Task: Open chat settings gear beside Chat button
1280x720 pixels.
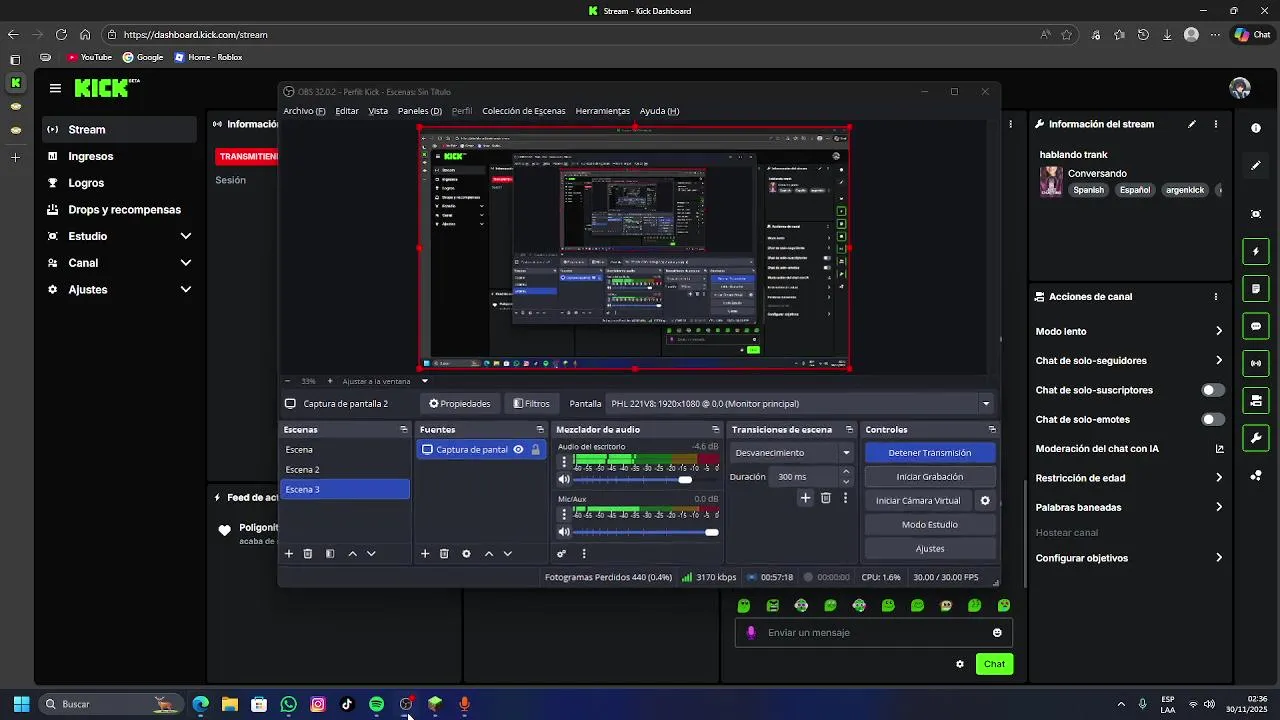Action: point(960,664)
